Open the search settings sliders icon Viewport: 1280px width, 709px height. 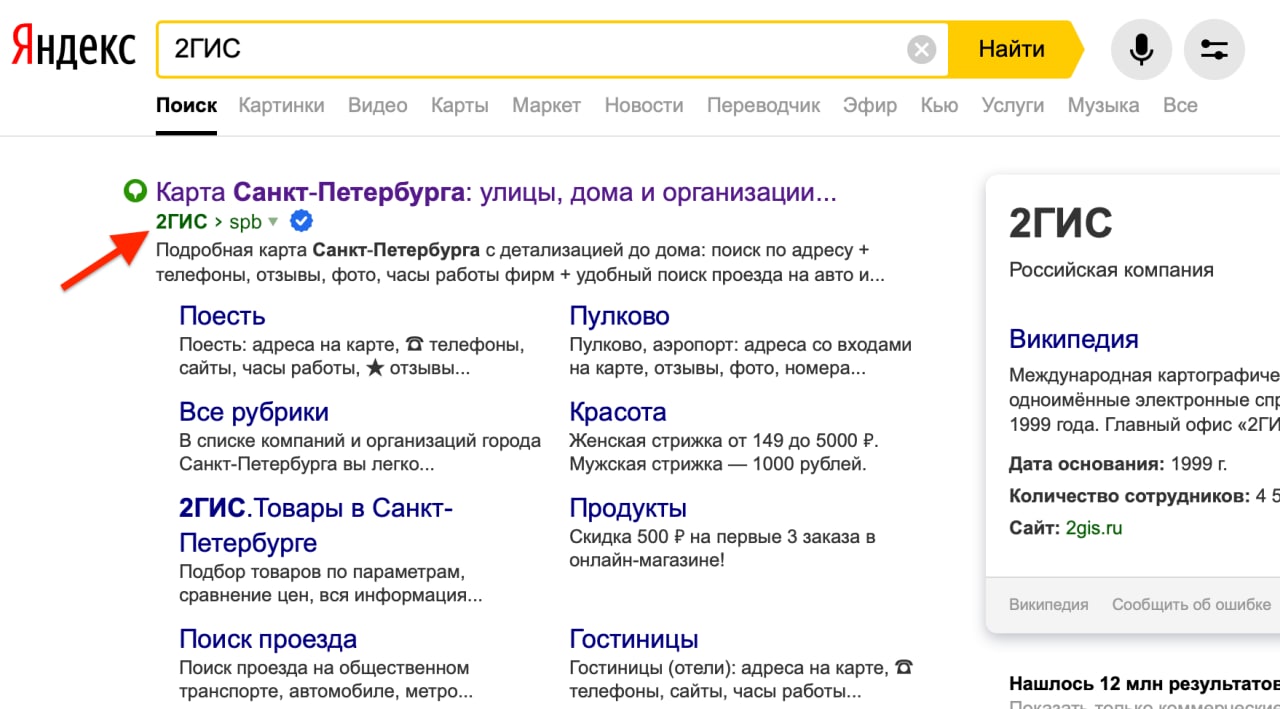(x=1214, y=49)
